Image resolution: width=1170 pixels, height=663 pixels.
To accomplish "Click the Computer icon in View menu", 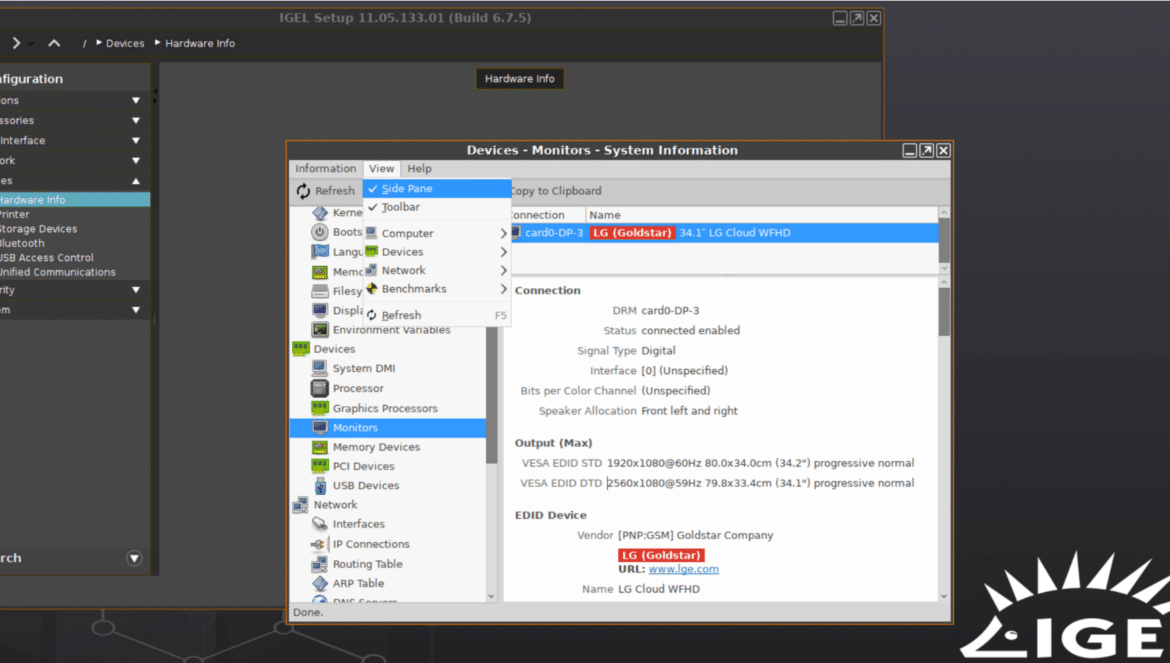I will 372,233.
